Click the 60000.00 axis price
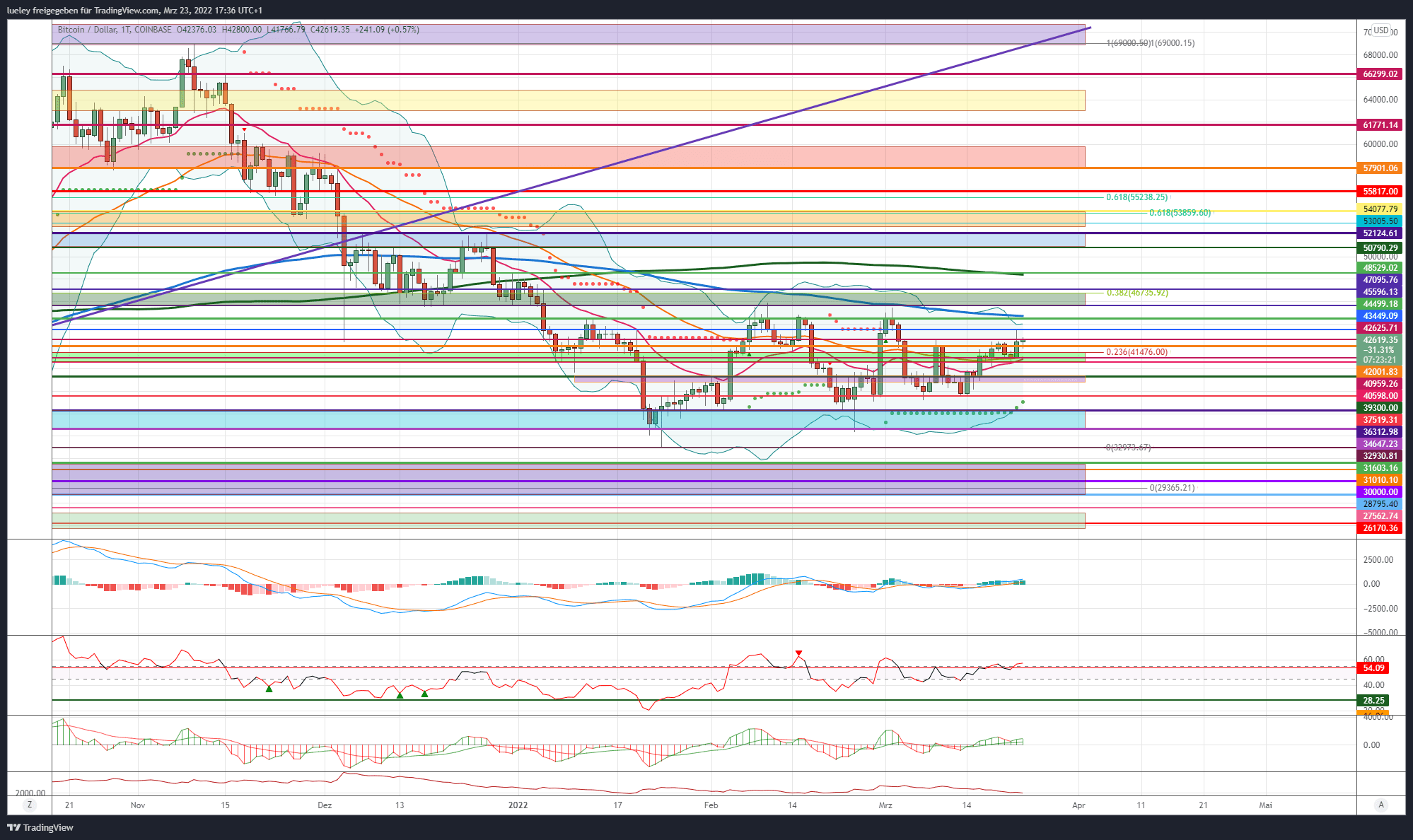The height and width of the screenshot is (840, 1413). click(x=1380, y=144)
